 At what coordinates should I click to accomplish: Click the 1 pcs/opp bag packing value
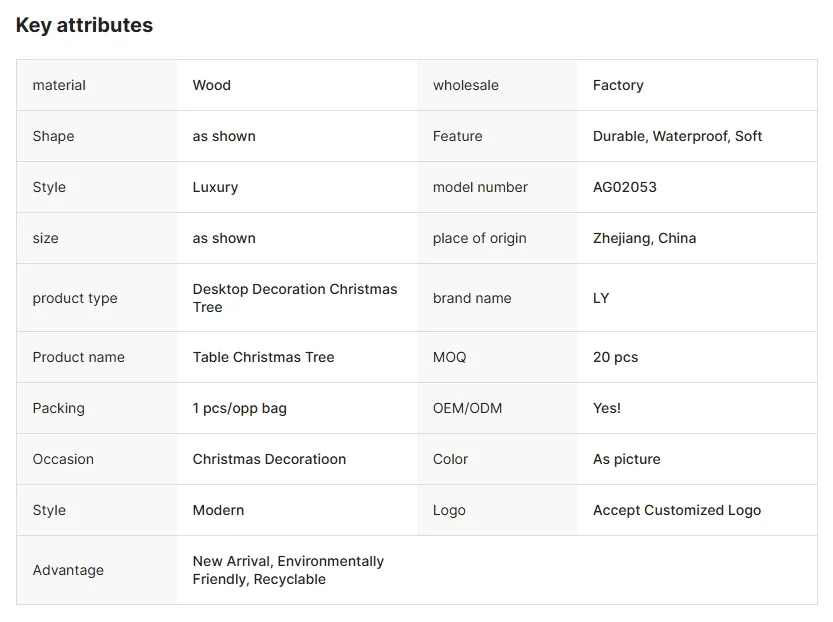click(240, 408)
